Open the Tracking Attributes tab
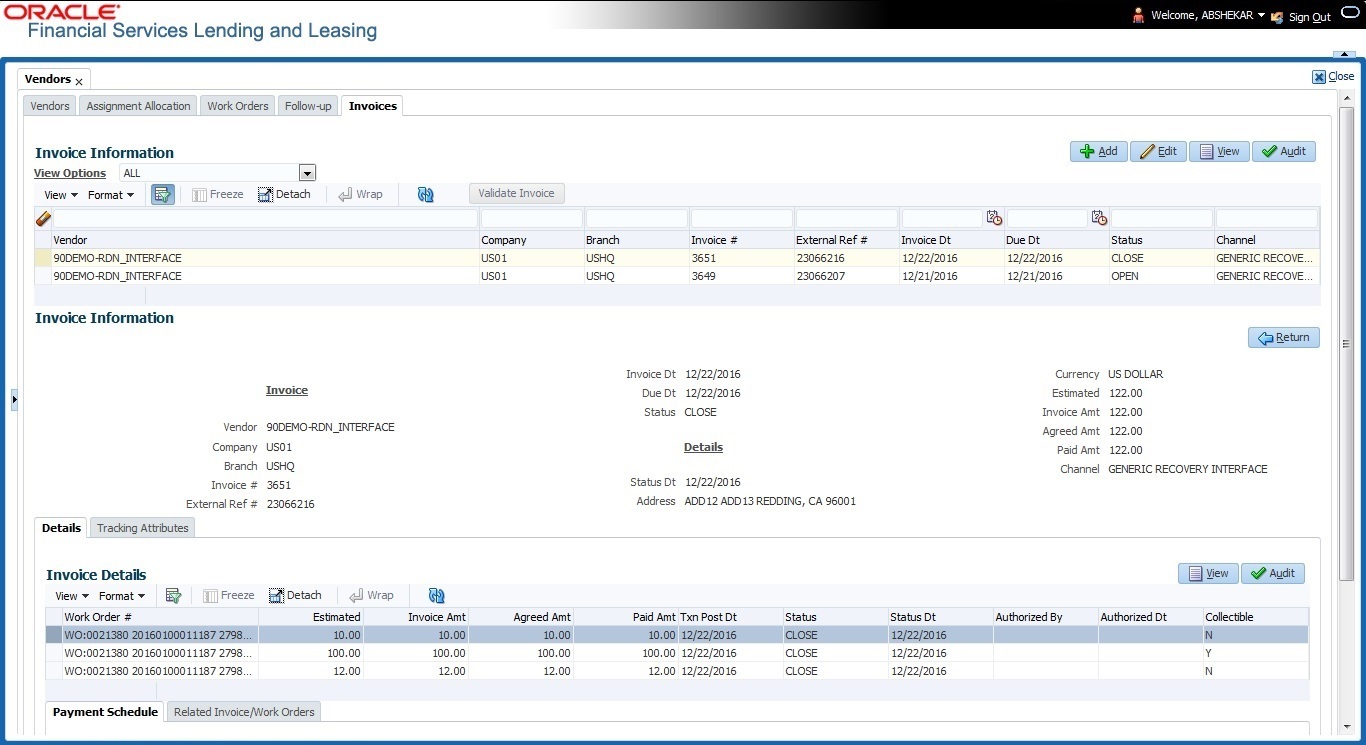 click(x=142, y=528)
